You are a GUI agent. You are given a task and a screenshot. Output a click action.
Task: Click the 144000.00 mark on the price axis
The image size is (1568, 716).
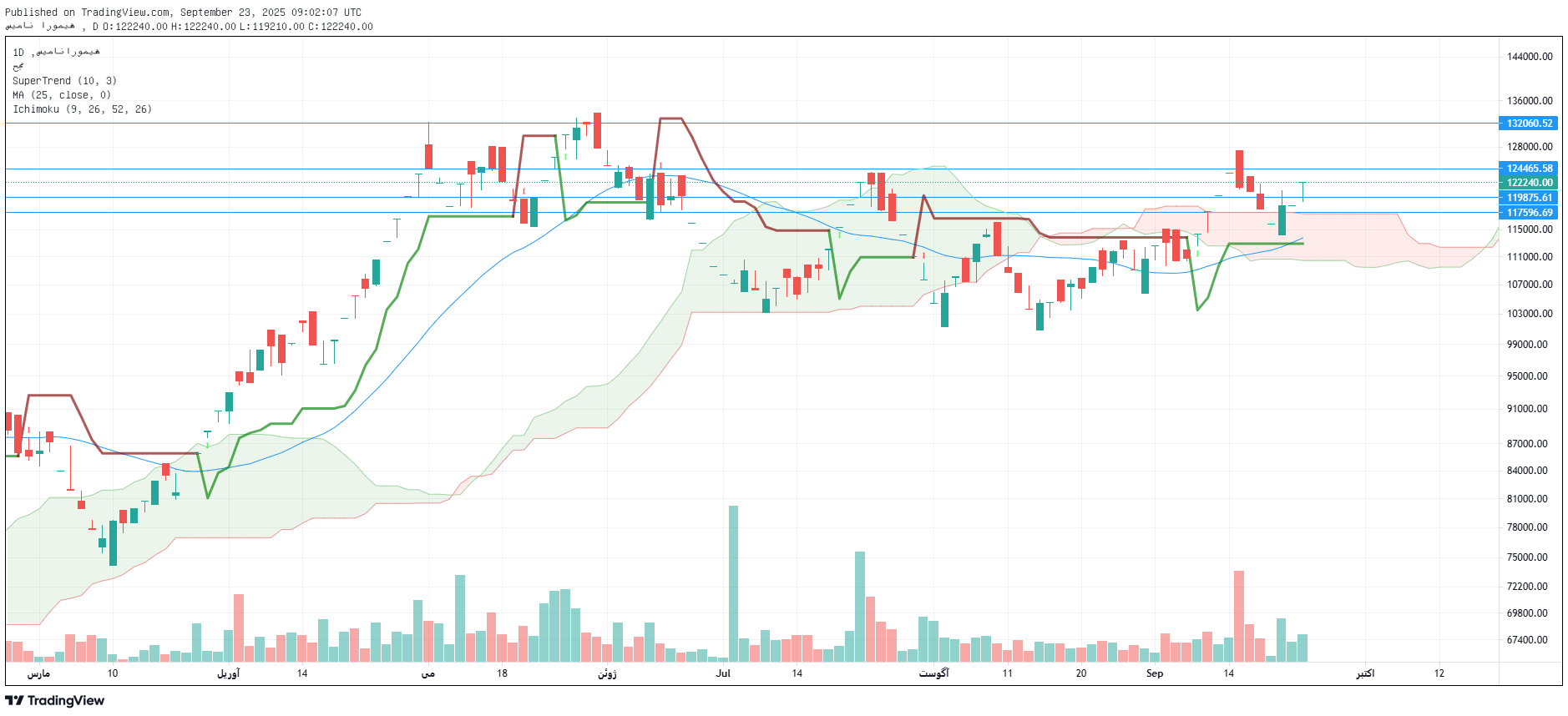[x=1529, y=57]
